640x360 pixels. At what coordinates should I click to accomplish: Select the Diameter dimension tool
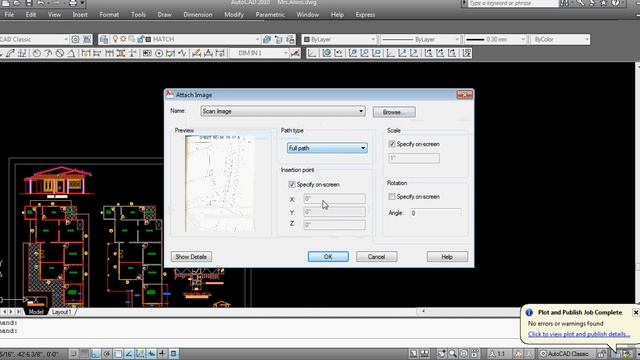60,53
